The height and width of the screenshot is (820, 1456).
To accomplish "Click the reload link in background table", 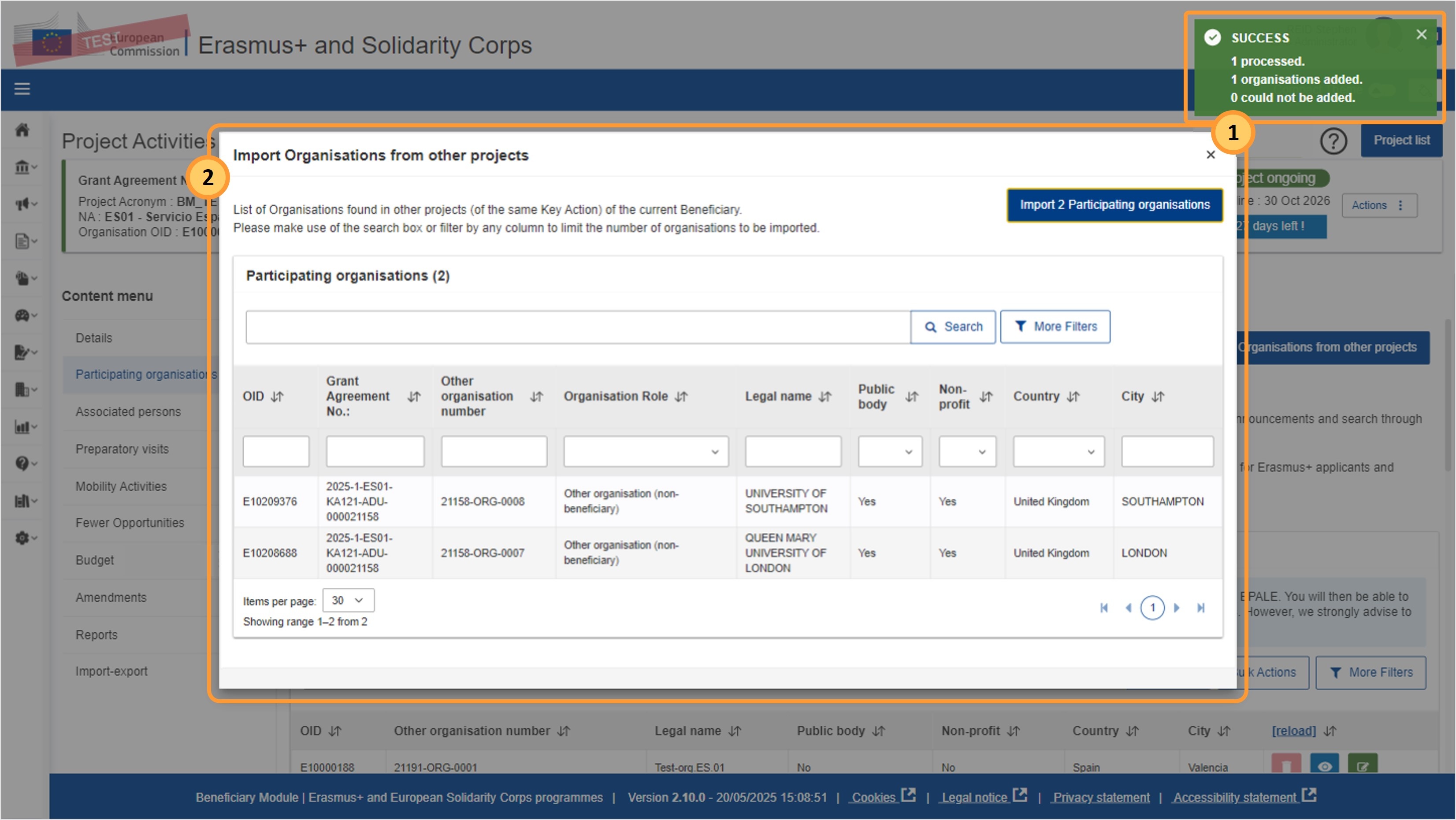I will 1294,731.
